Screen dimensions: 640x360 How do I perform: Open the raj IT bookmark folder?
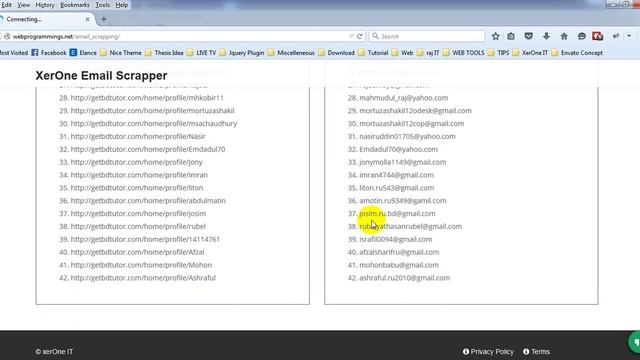point(428,53)
